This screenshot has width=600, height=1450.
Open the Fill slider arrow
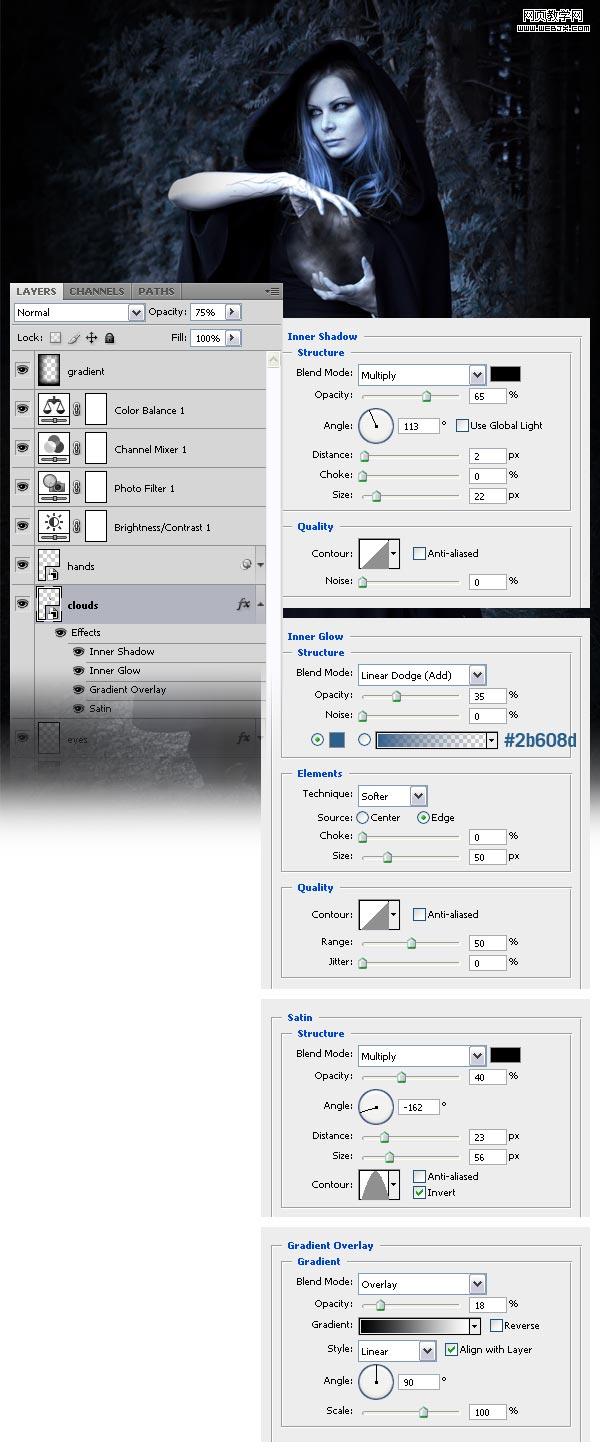[x=233, y=338]
